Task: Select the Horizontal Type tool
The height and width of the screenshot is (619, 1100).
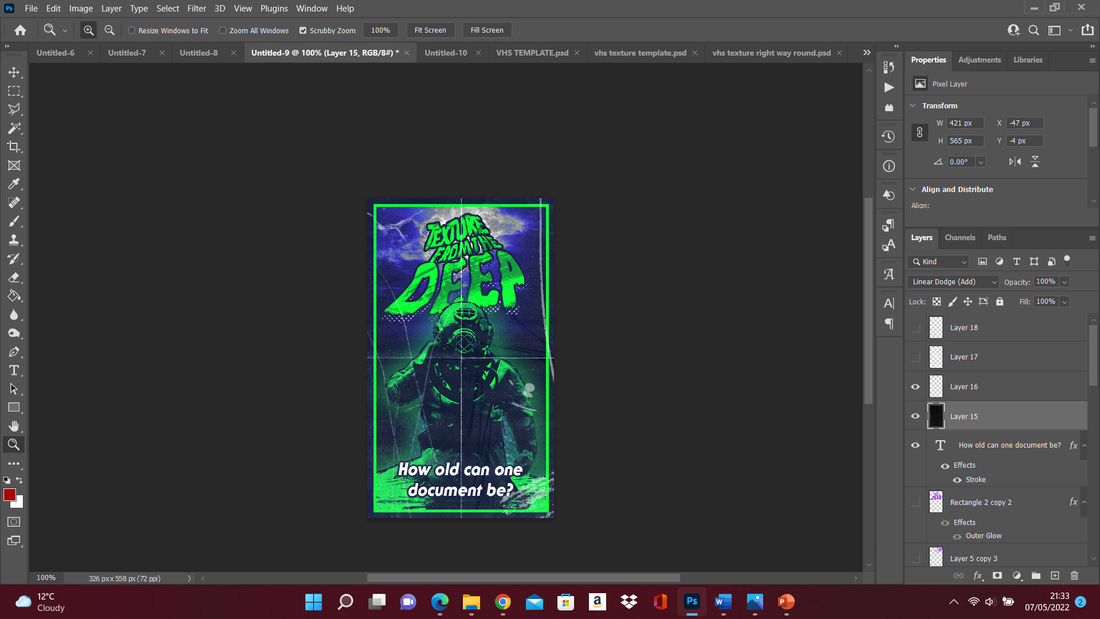Action: click(14, 370)
